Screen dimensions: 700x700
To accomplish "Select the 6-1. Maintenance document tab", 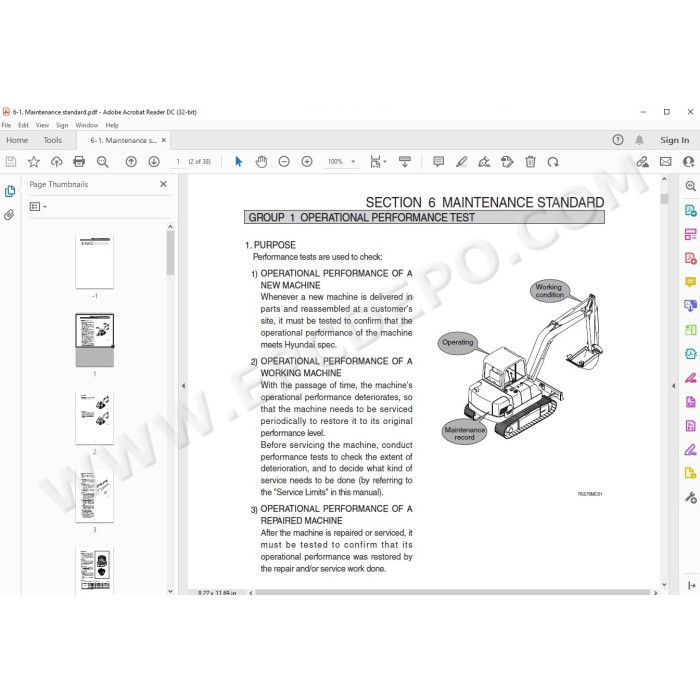I will click(123, 140).
